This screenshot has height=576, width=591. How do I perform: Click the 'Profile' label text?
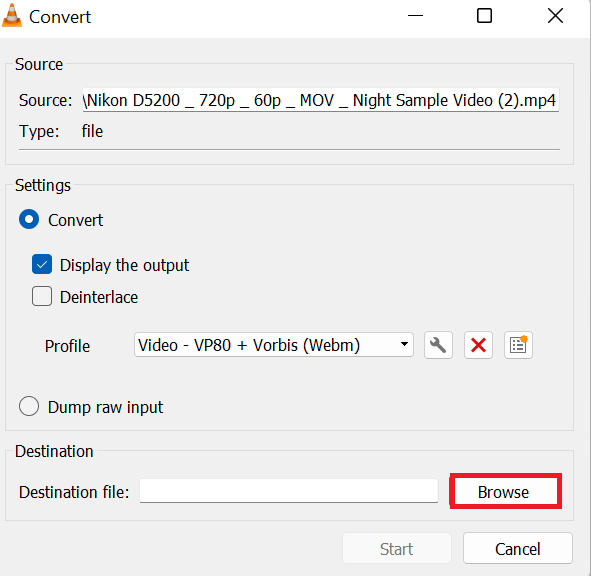(x=67, y=346)
